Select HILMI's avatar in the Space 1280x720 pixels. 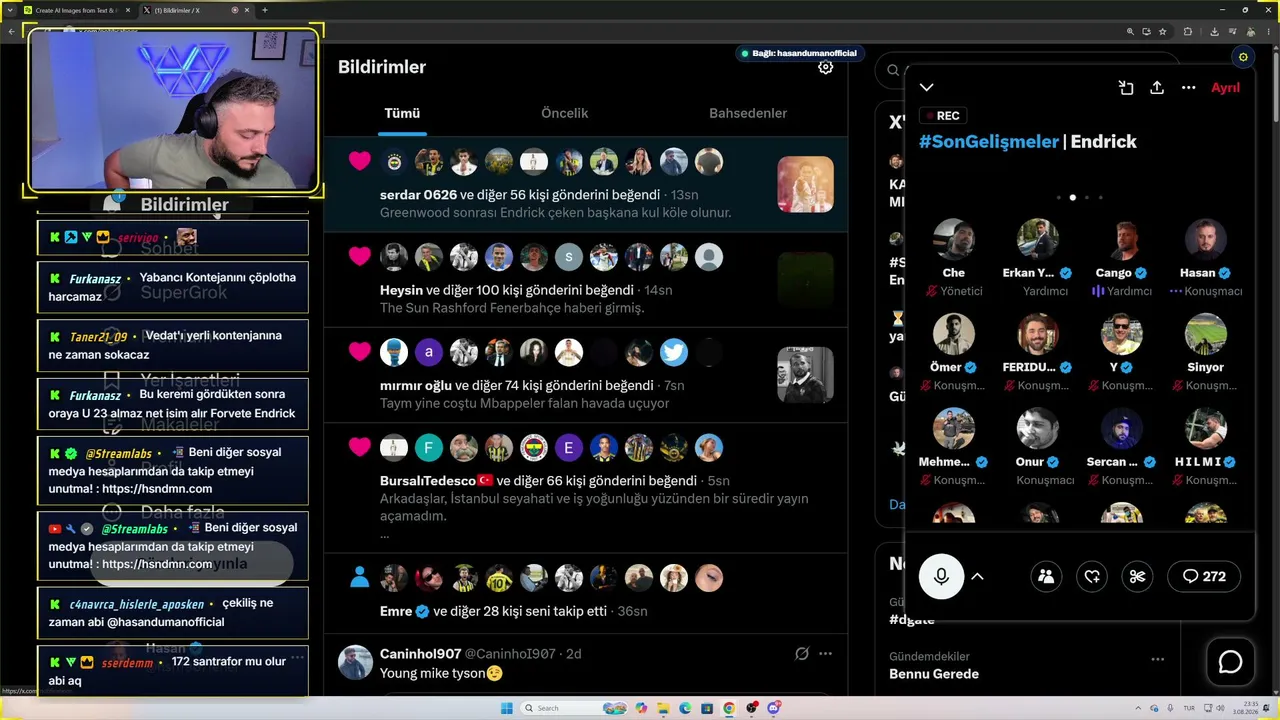1206,429
